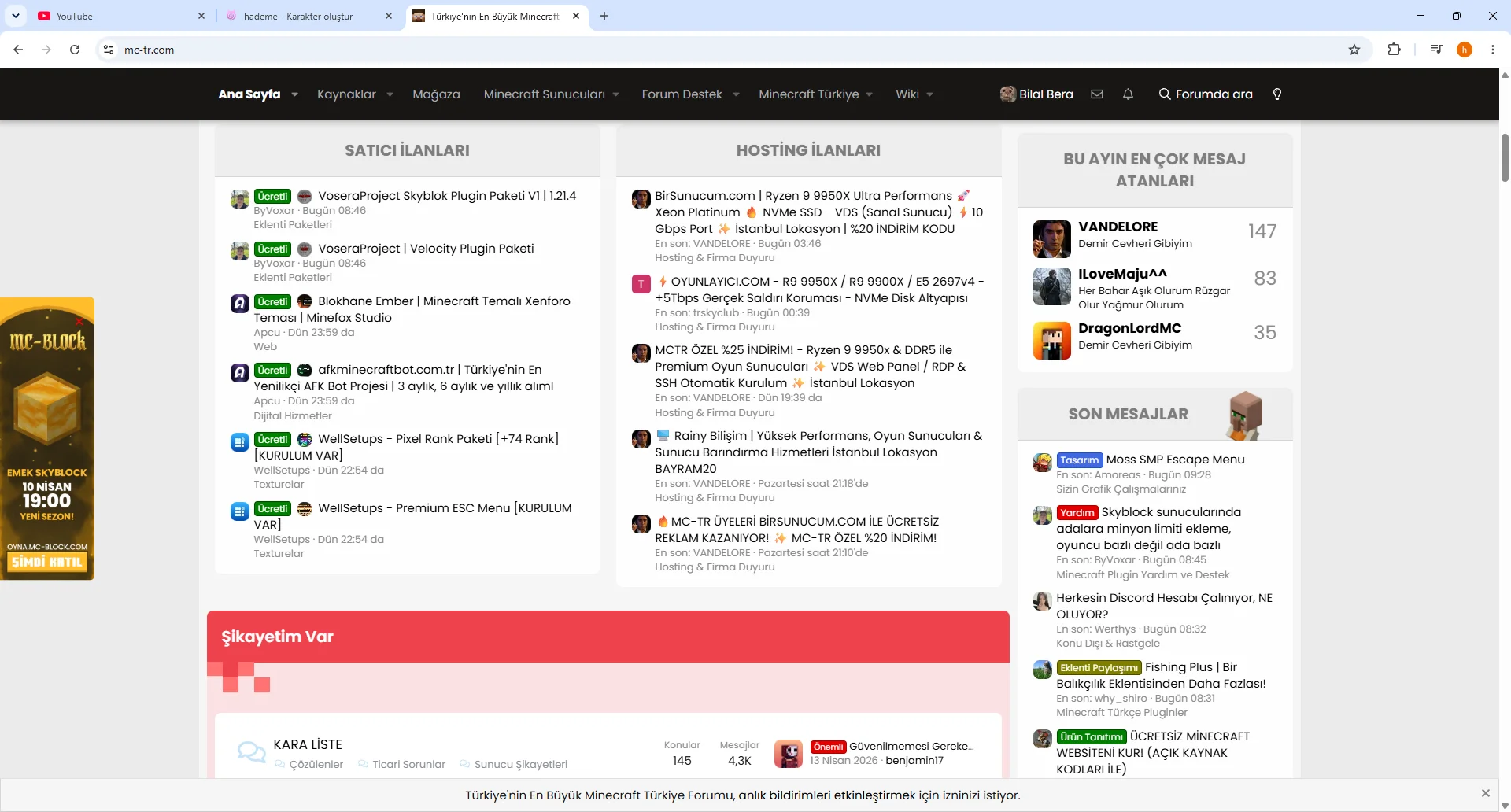Image resolution: width=1511 pixels, height=812 pixels.
Task: Open the Chrome profile avatar
Action: (1465, 50)
